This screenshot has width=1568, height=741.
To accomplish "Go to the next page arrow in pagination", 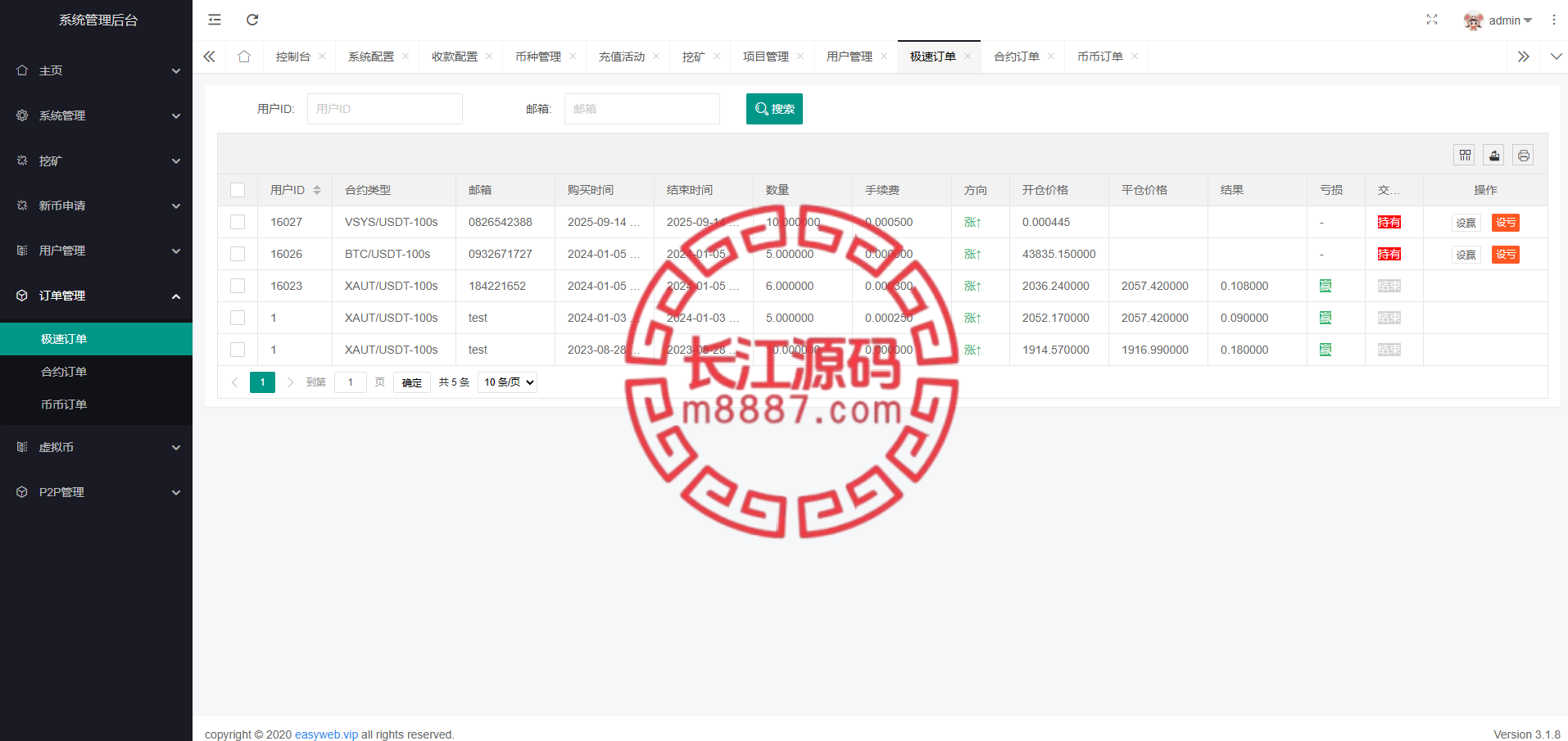I will [x=290, y=382].
